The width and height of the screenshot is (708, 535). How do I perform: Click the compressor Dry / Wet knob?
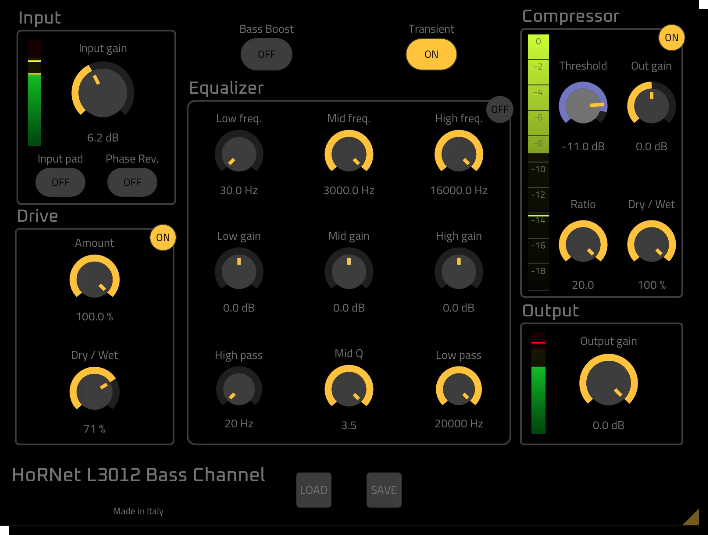[x=651, y=242]
